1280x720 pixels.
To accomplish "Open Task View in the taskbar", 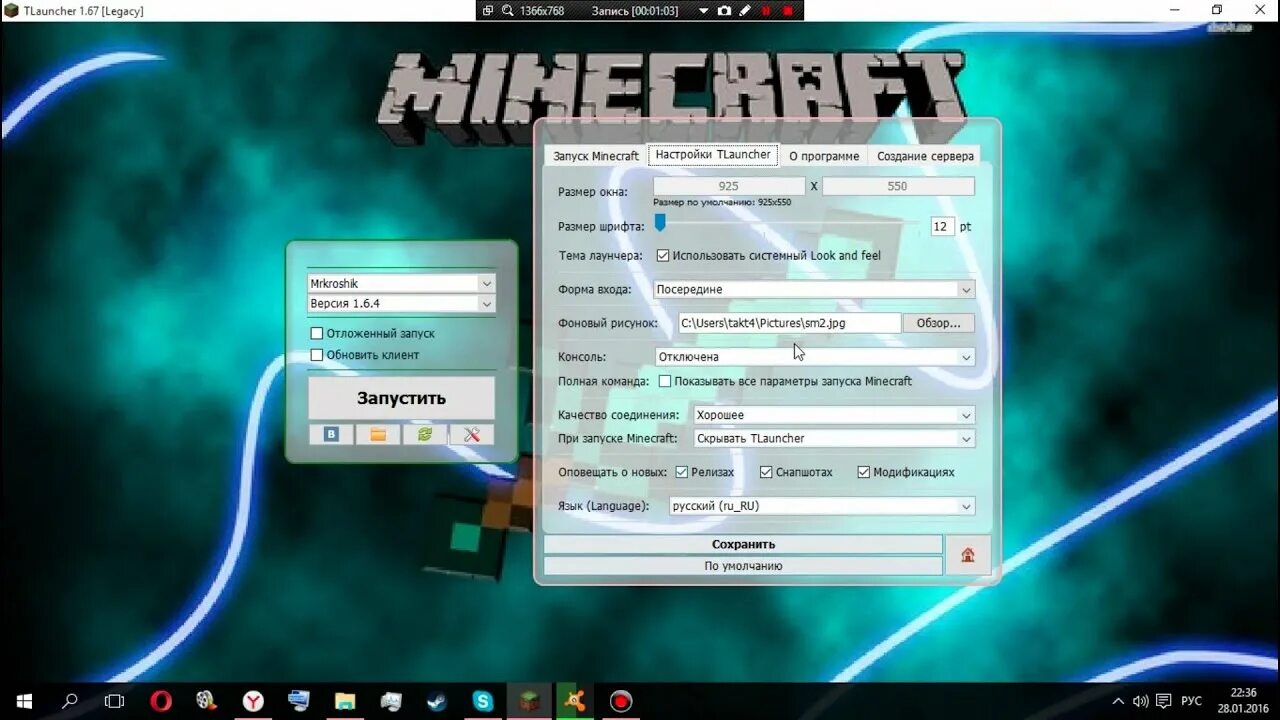I will click(x=115, y=701).
